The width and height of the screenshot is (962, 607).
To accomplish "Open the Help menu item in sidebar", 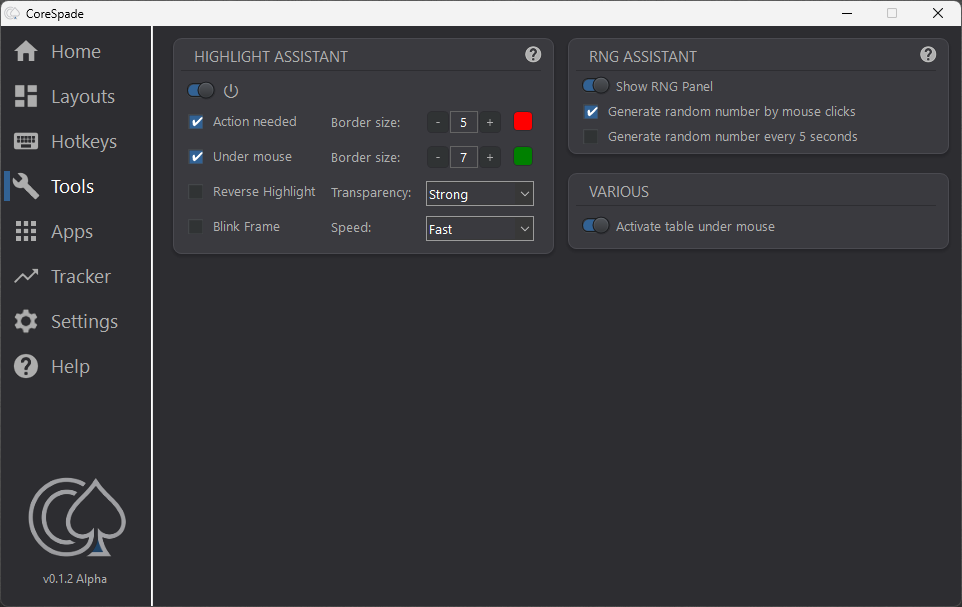I will [x=52, y=366].
